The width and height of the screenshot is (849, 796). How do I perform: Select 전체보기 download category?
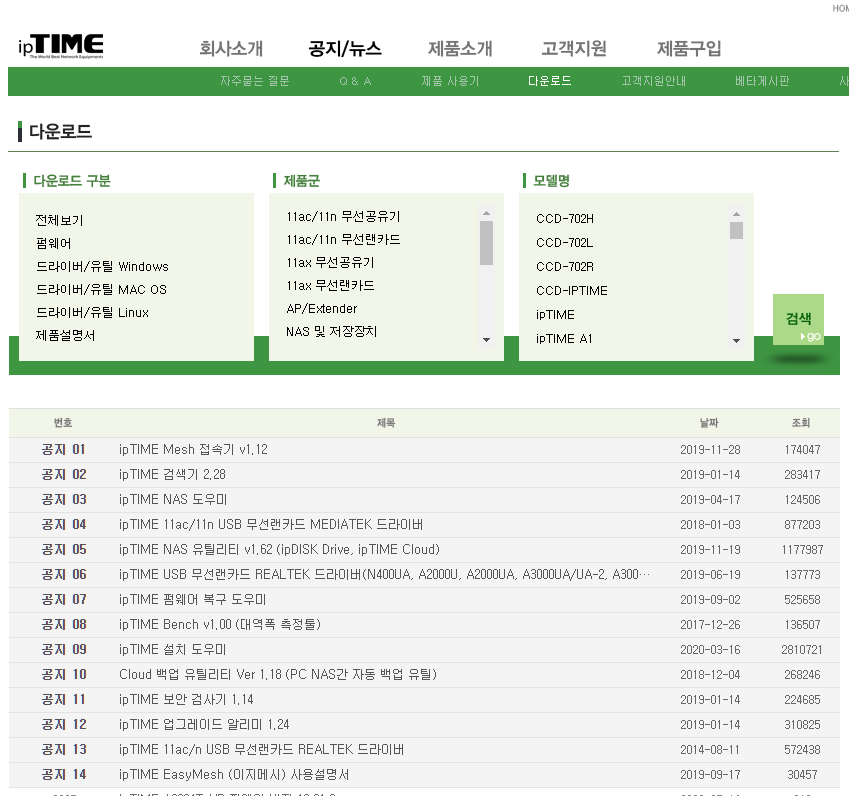59,220
